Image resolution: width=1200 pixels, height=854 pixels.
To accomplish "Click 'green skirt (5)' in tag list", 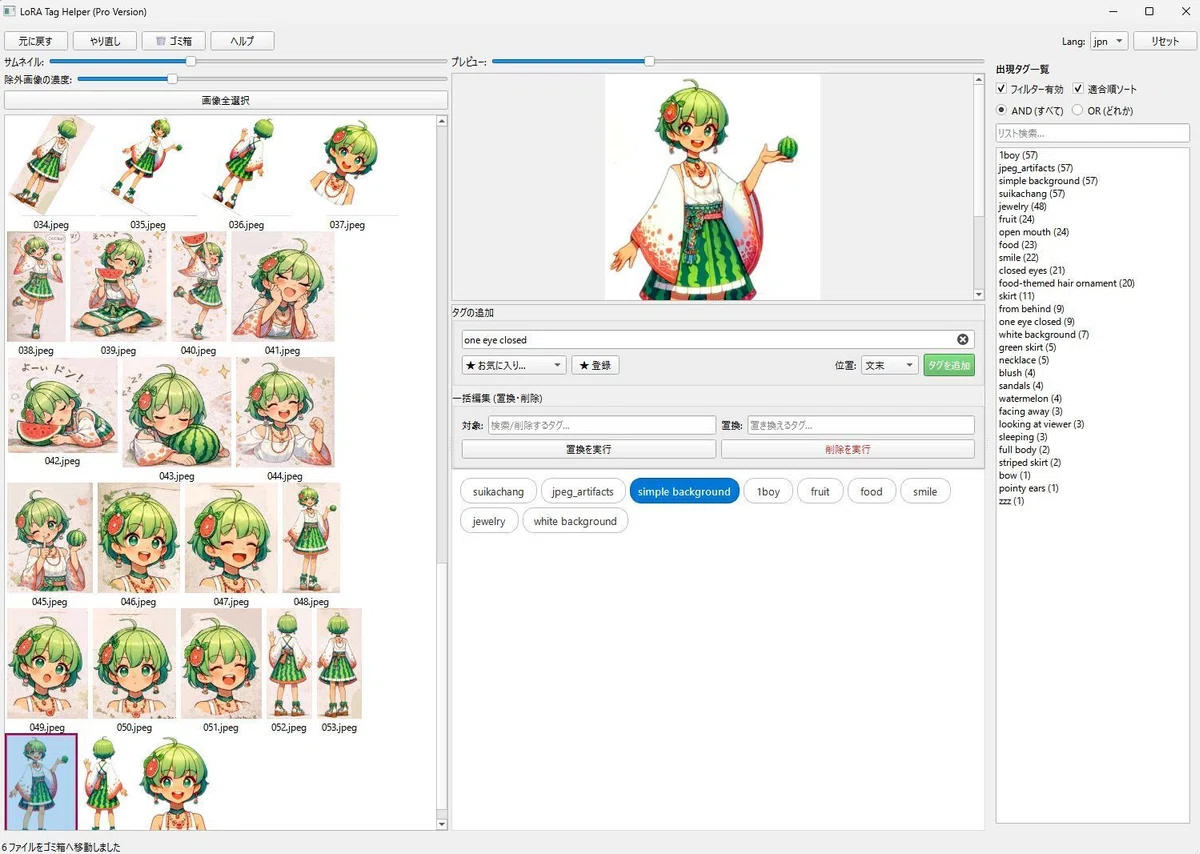I will (x=1027, y=347).
